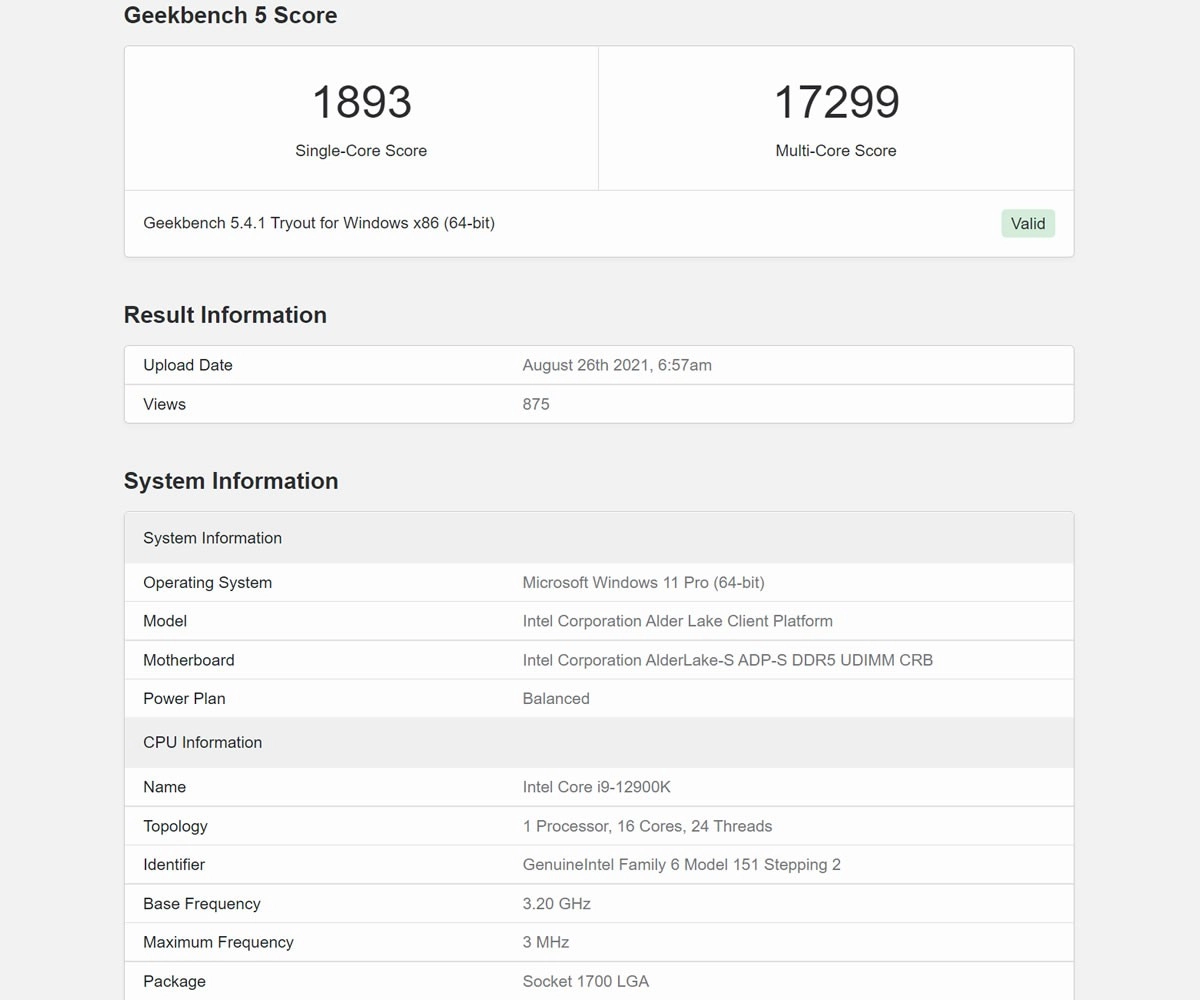This screenshot has height=1000, width=1200.
Task: Click 1 Processor, 16 Cores, 24 Threads
Action: pos(647,826)
